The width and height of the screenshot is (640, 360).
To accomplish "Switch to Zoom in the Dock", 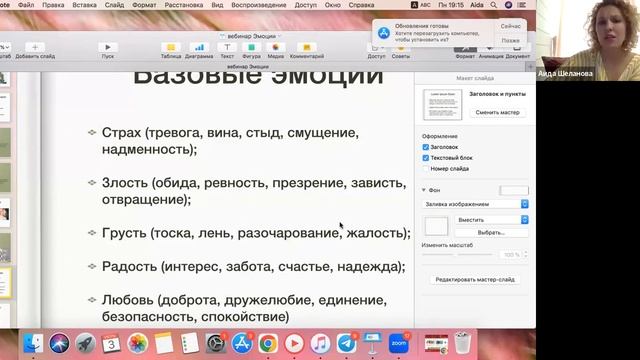I will point(399,343).
